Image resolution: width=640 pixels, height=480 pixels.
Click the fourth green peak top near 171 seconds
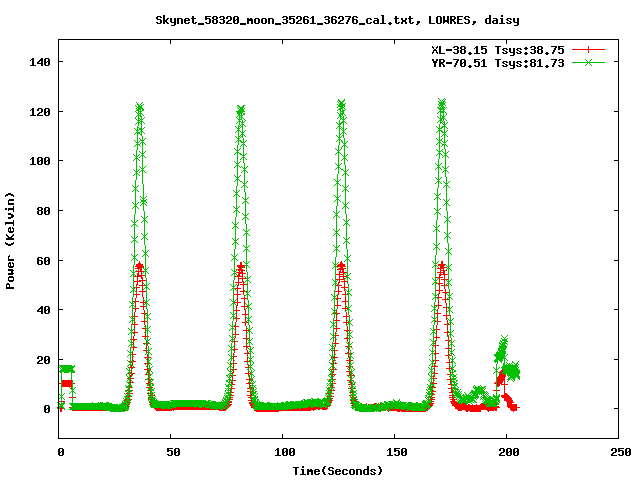pyautogui.click(x=442, y=102)
